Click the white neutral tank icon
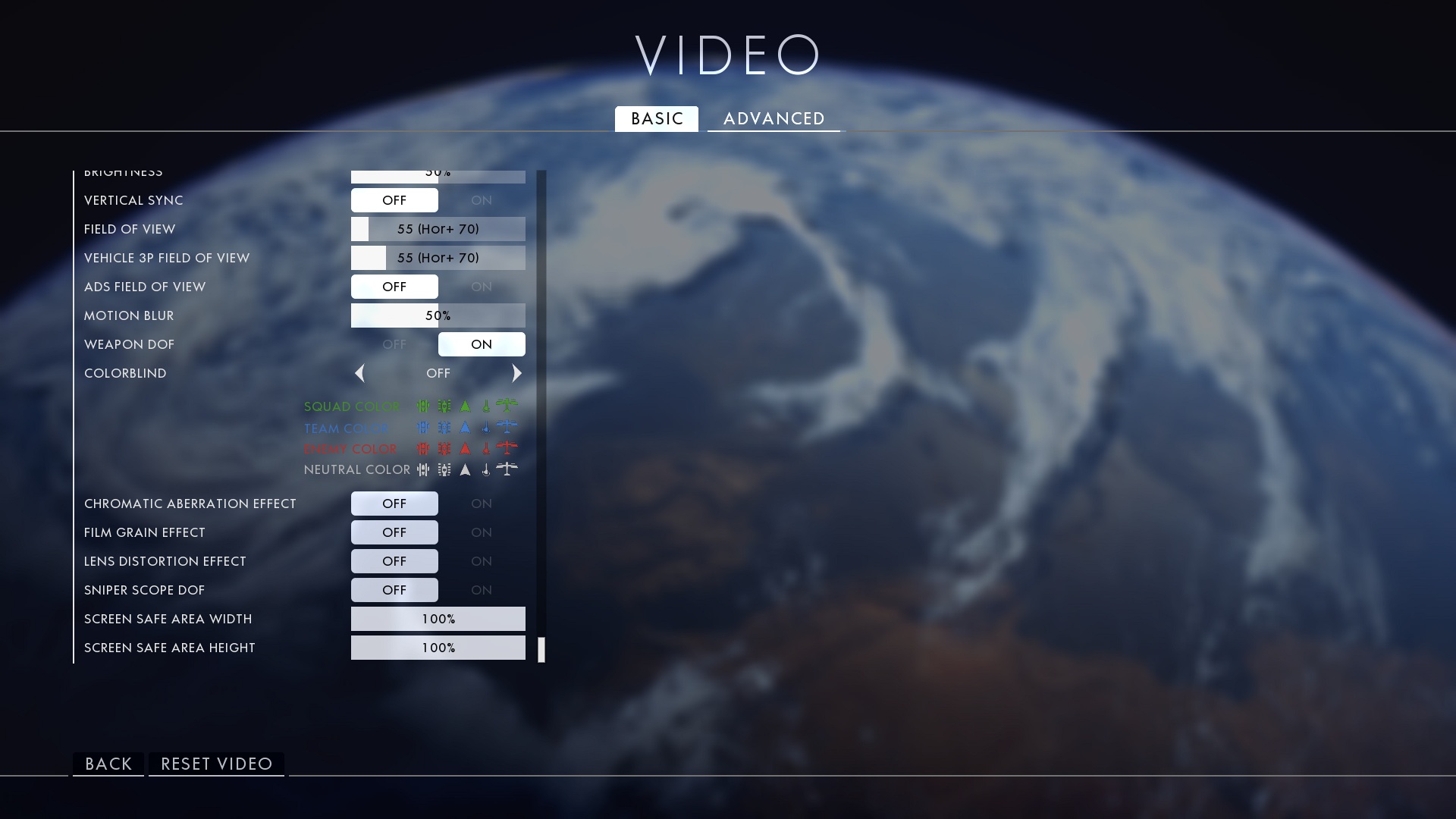 coord(444,470)
